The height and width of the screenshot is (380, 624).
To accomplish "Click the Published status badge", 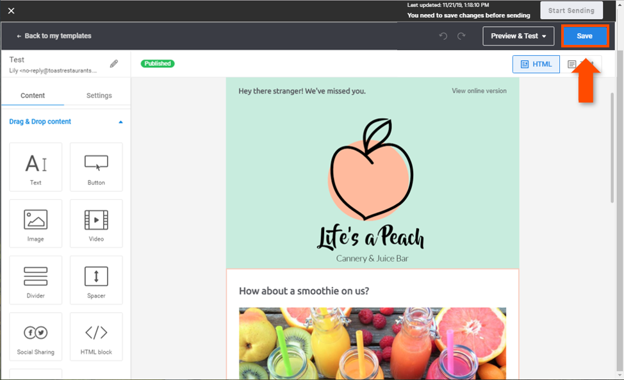I will [158, 64].
